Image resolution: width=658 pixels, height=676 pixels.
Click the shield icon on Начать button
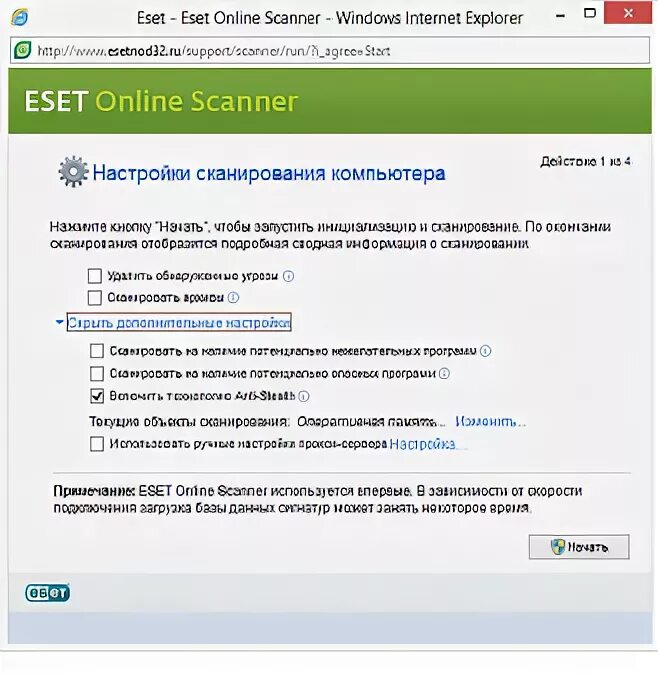pyautogui.click(x=558, y=547)
